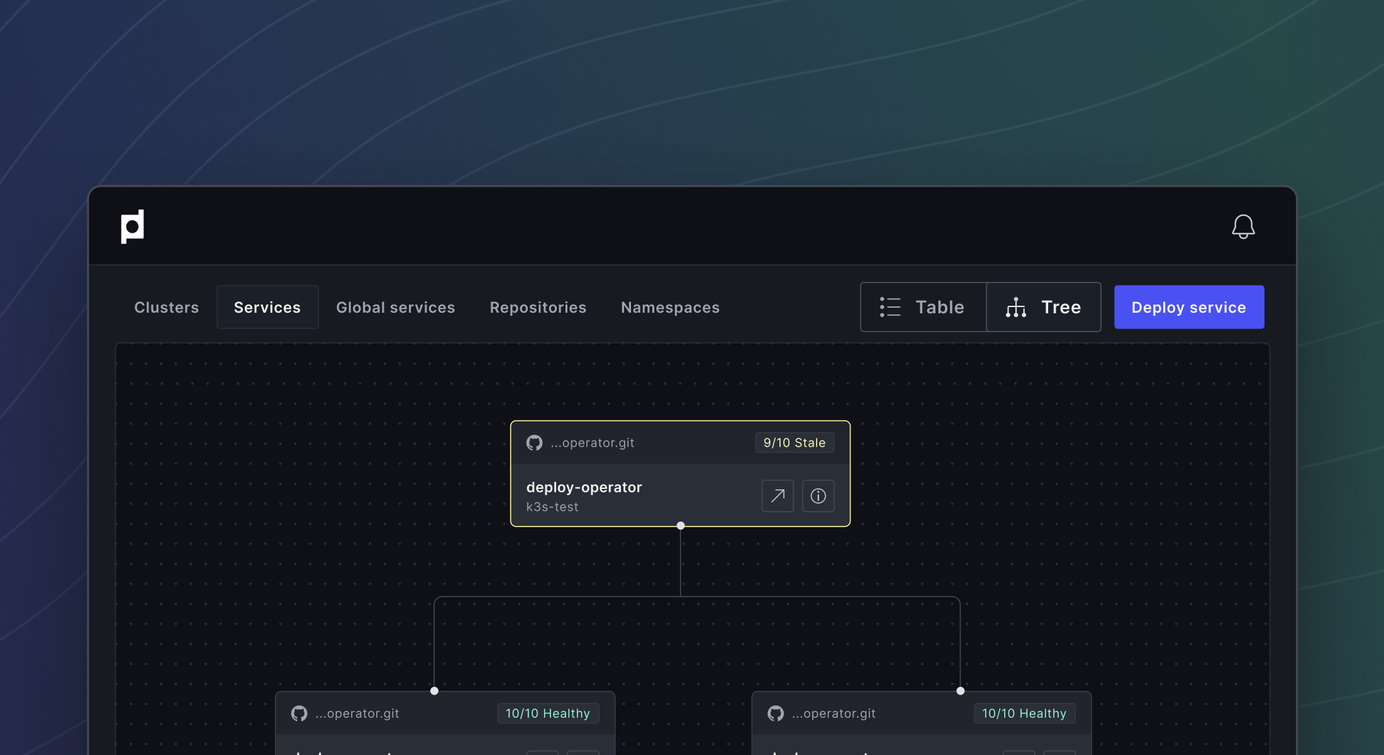Open deploy-operator k3s-test via arrow icon
This screenshot has width=1384, height=755.
tap(777, 496)
